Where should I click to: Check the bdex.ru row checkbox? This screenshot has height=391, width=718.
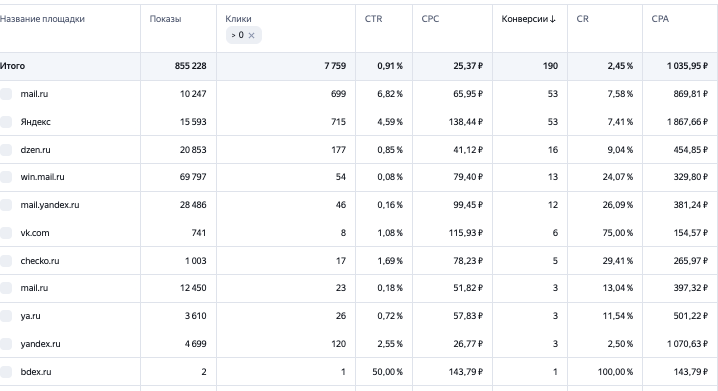point(6,372)
